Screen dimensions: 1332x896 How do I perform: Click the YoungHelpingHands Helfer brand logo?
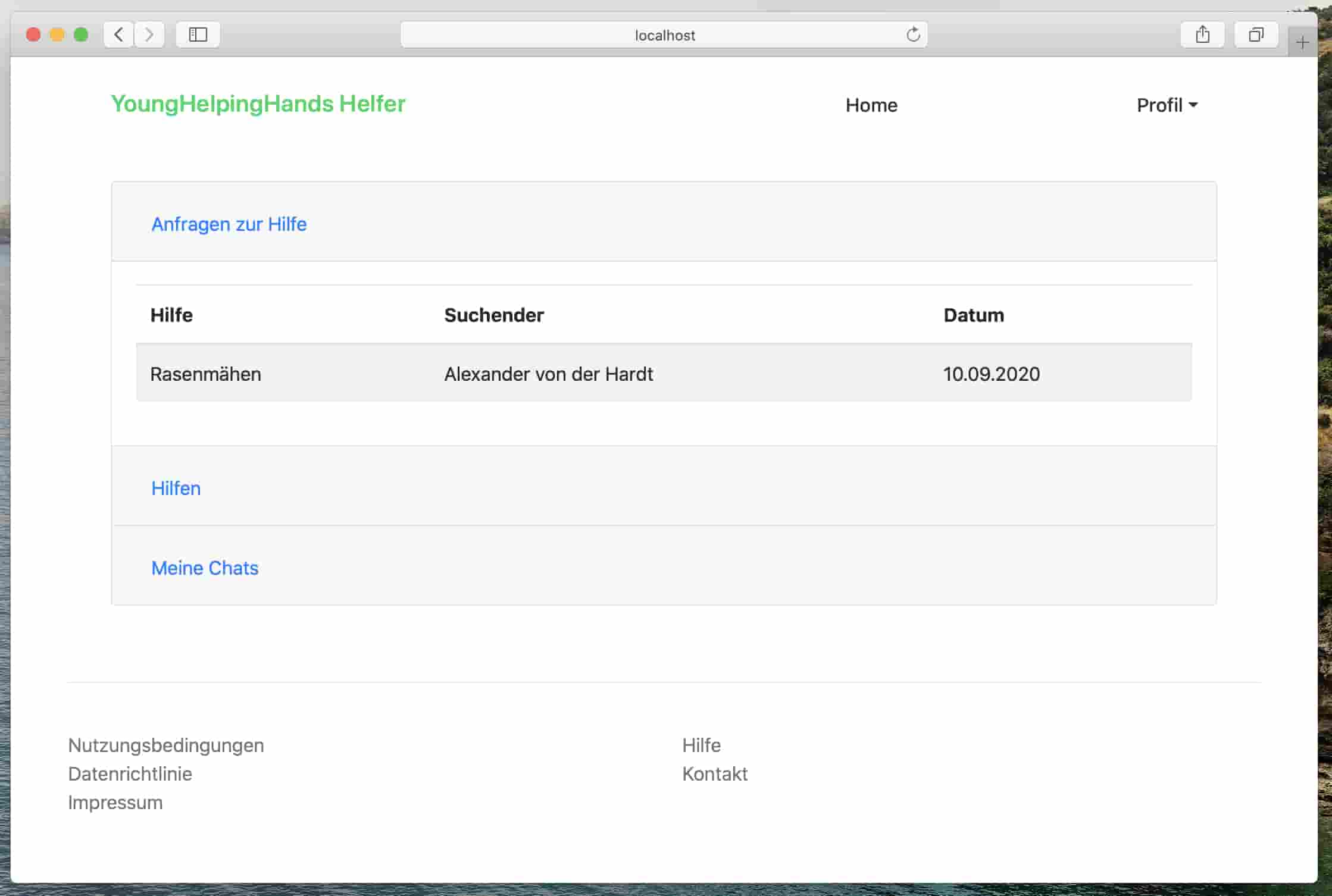[x=258, y=104]
